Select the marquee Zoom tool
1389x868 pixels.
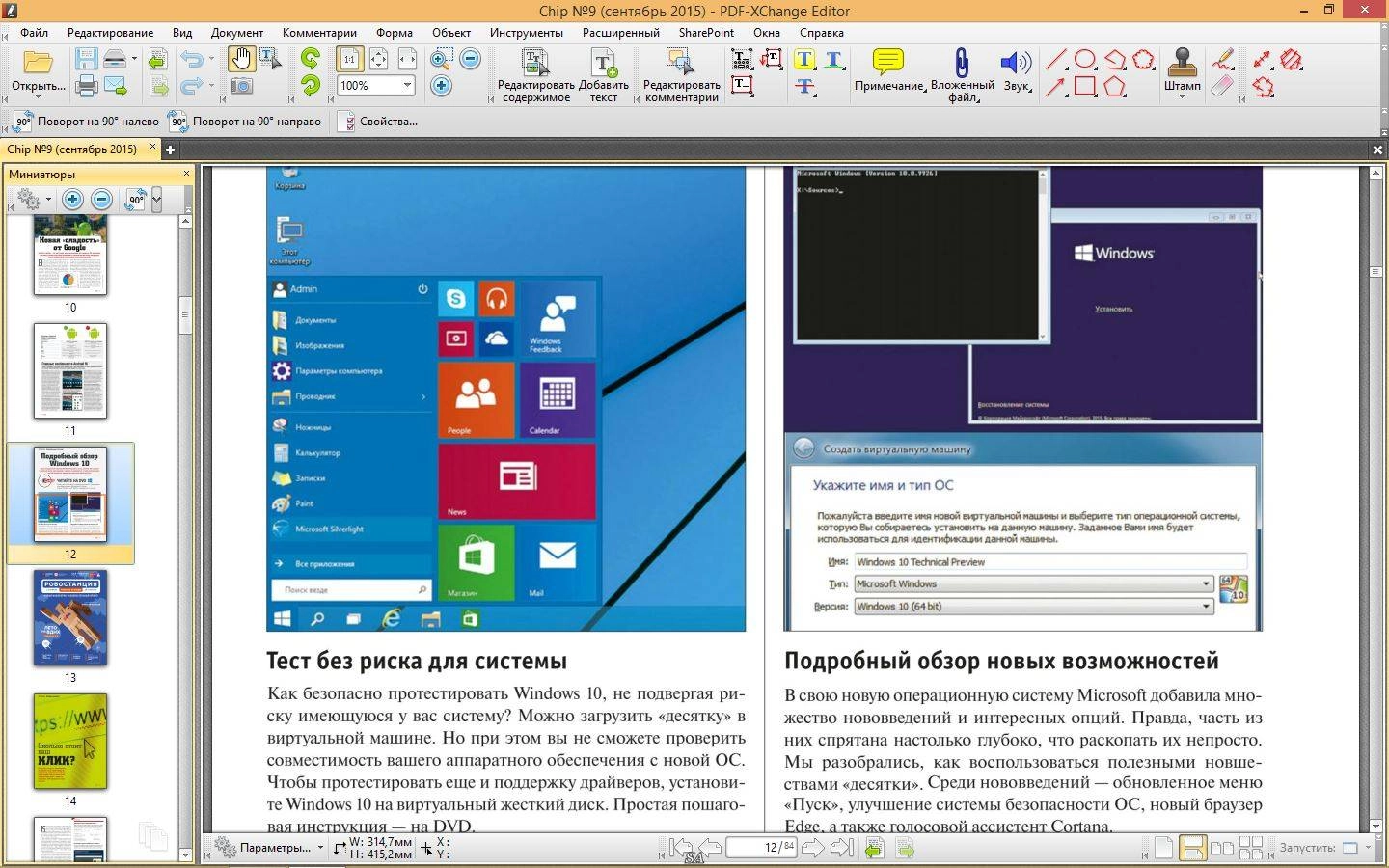tap(441, 60)
